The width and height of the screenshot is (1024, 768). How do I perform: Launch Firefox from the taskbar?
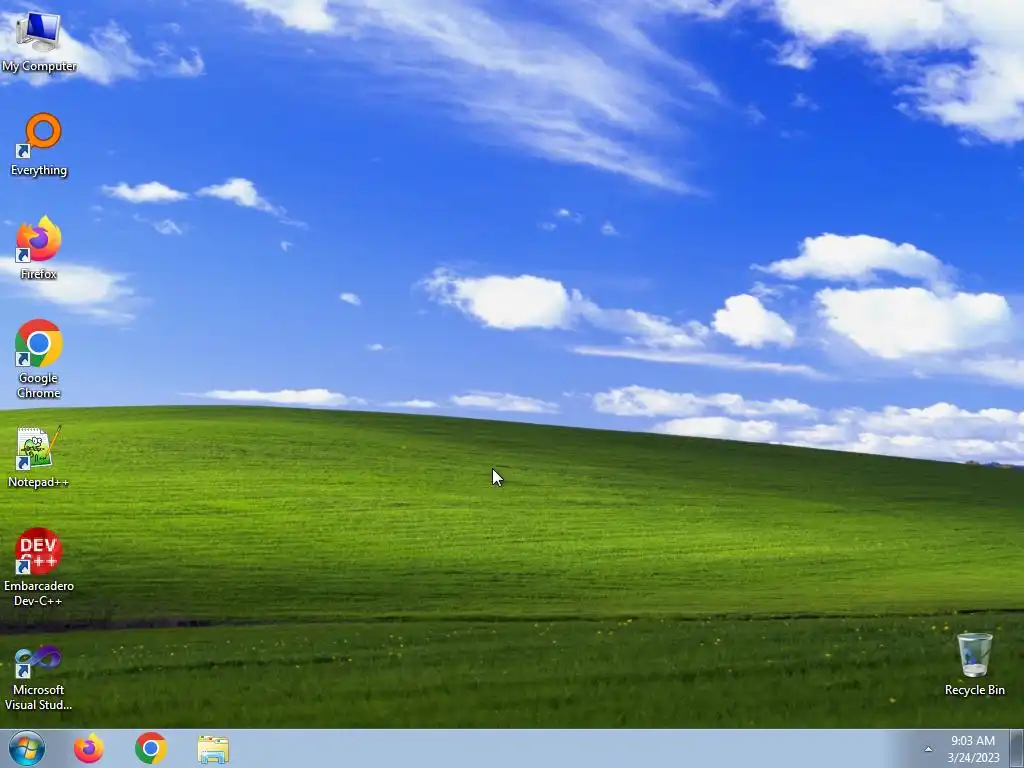coord(88,748)
